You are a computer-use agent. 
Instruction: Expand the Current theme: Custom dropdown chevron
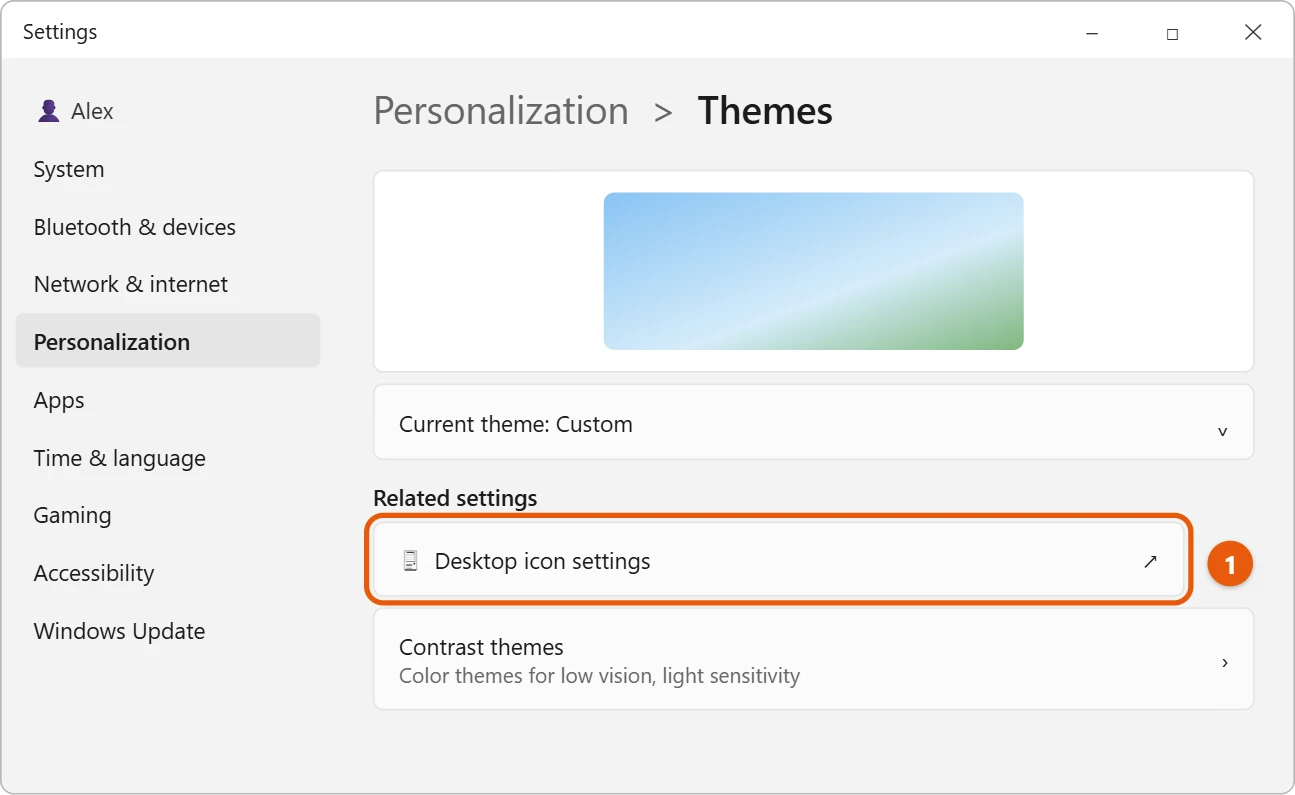1222,432
